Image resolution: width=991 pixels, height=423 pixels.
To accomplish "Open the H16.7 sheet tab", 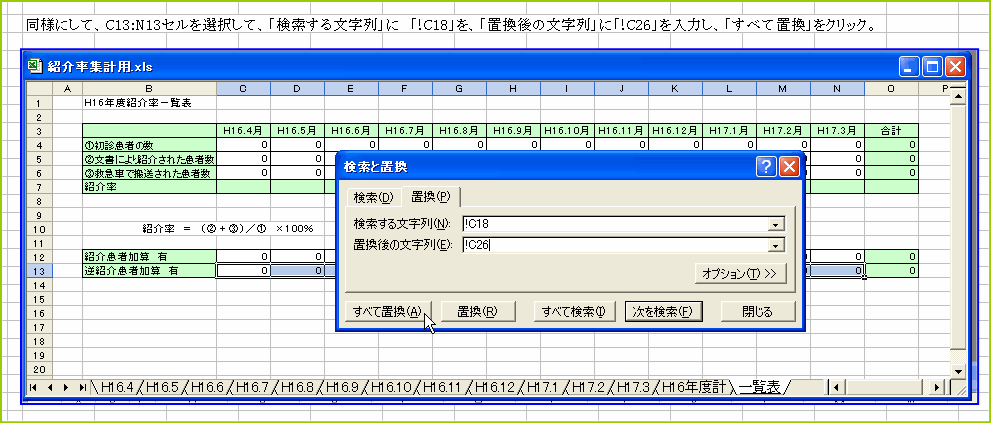I will [x=252, y=387].
